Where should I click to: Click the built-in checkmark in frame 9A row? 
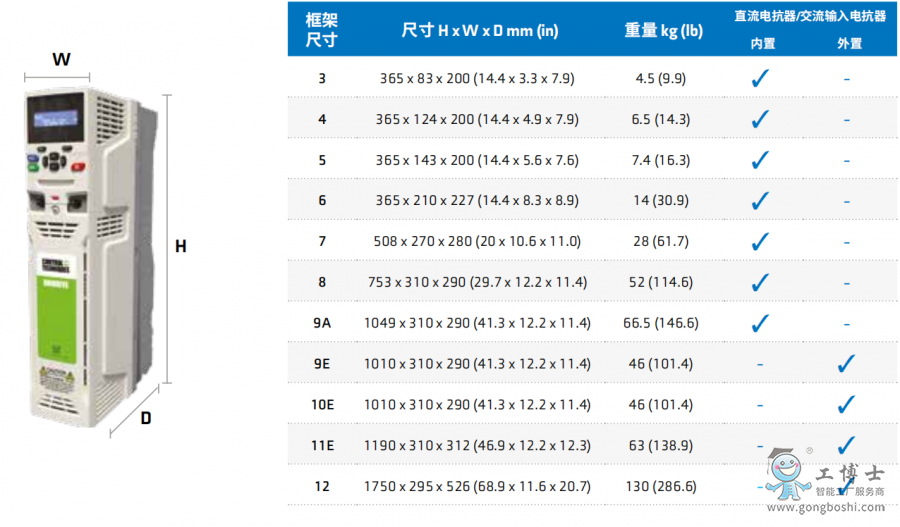(760, 323)
